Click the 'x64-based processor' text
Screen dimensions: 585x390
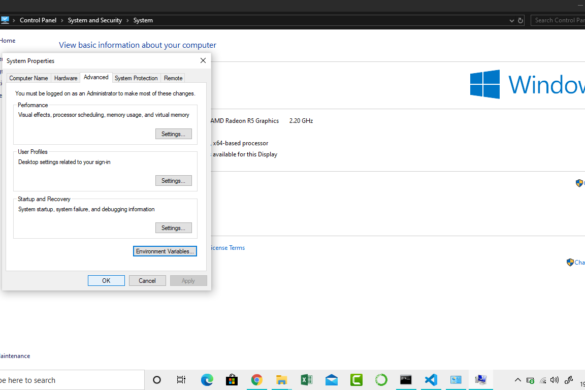pyautogui.click(x=241, y=143)
